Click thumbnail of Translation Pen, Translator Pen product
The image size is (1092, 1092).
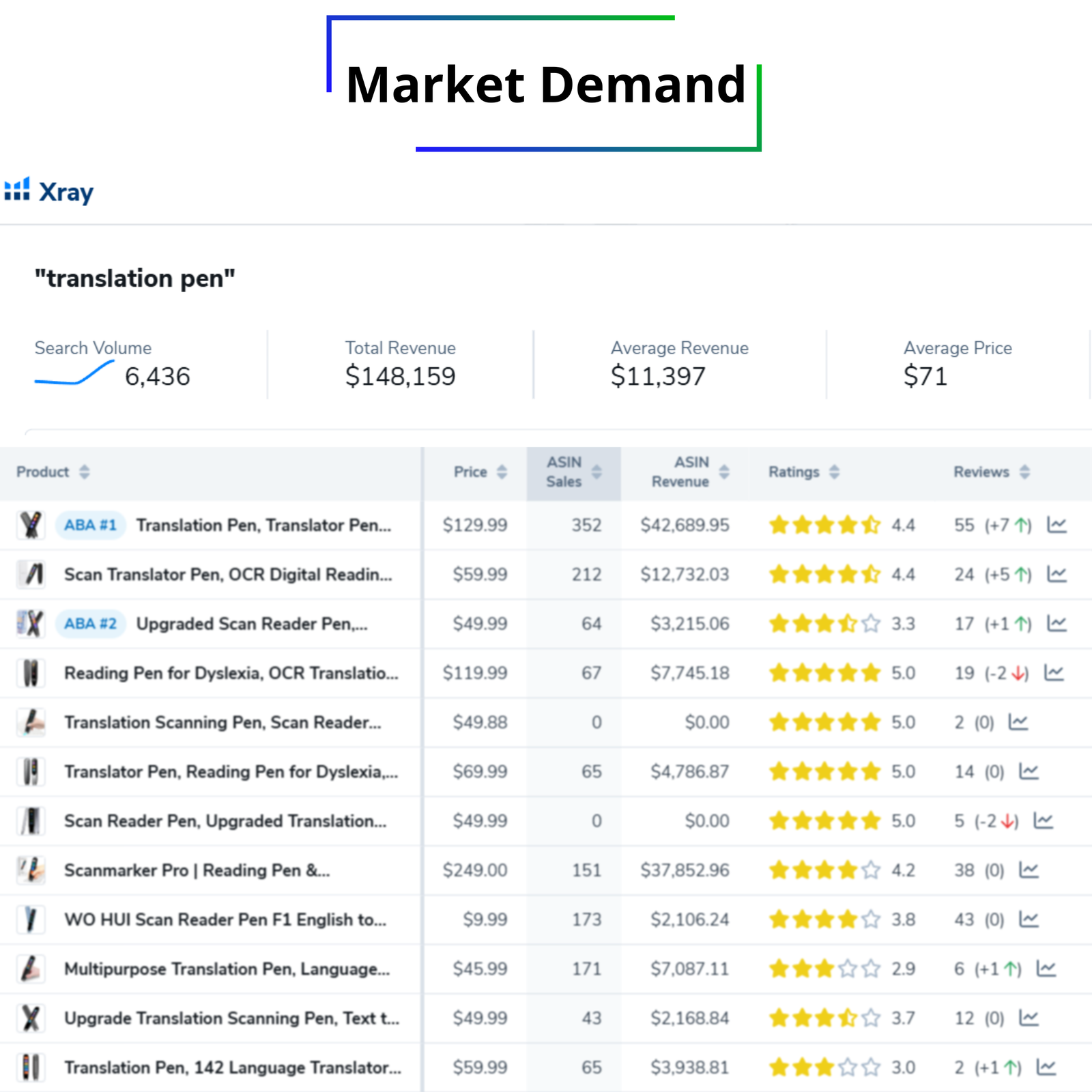click(31, 525)
